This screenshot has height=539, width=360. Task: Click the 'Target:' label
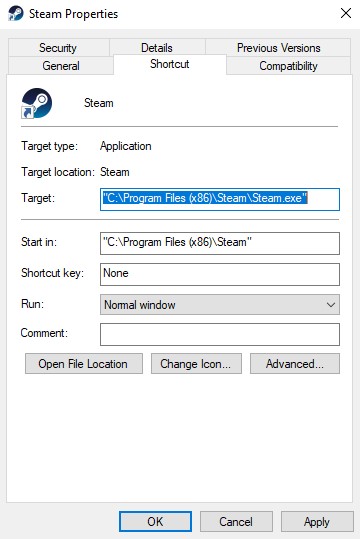pyautogui.click(x=38, y=198)
